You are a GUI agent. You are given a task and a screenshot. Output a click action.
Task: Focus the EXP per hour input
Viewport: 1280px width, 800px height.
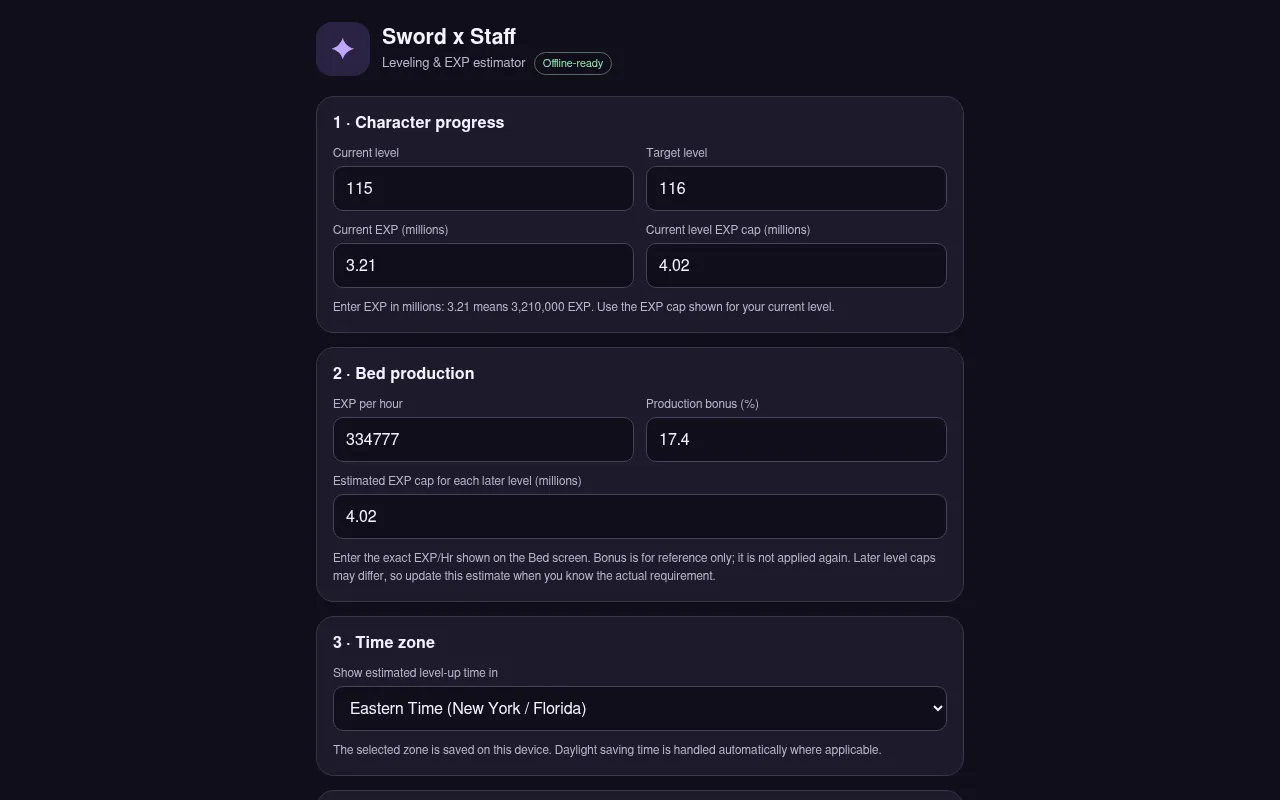click(483, 439)
